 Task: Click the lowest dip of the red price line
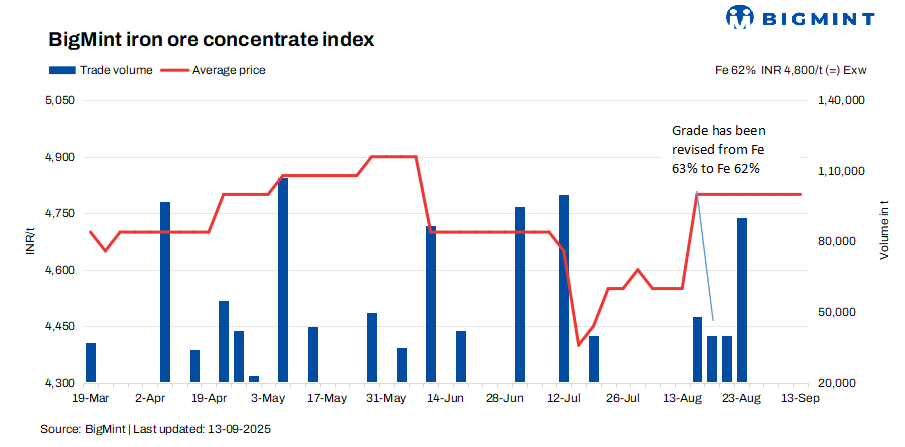click(578, 345)
